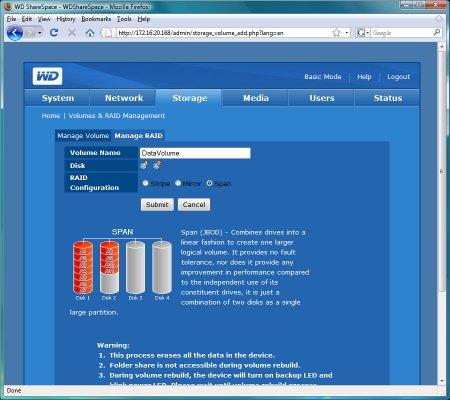
Task: Open the Manage RAID tab
Action: click(x=138, y=136)
